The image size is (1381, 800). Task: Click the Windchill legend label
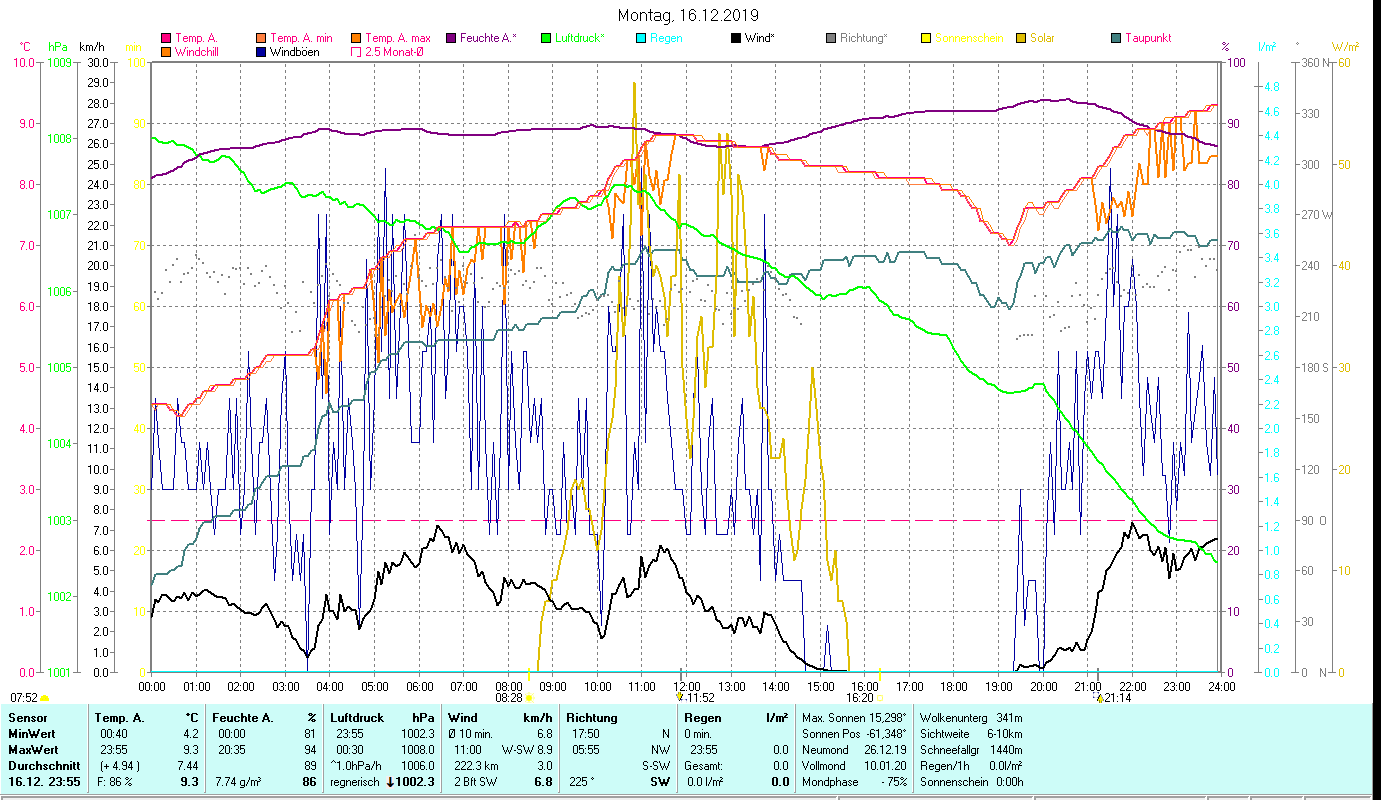click(x=196, y=51)
